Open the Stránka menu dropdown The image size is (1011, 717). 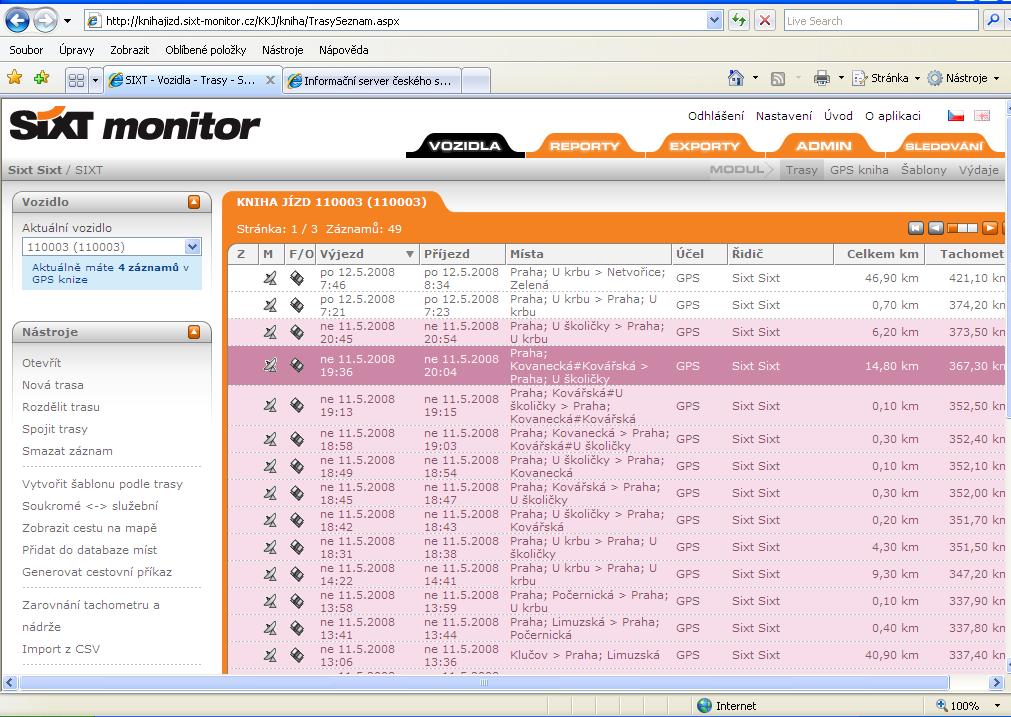coord(917,78)
